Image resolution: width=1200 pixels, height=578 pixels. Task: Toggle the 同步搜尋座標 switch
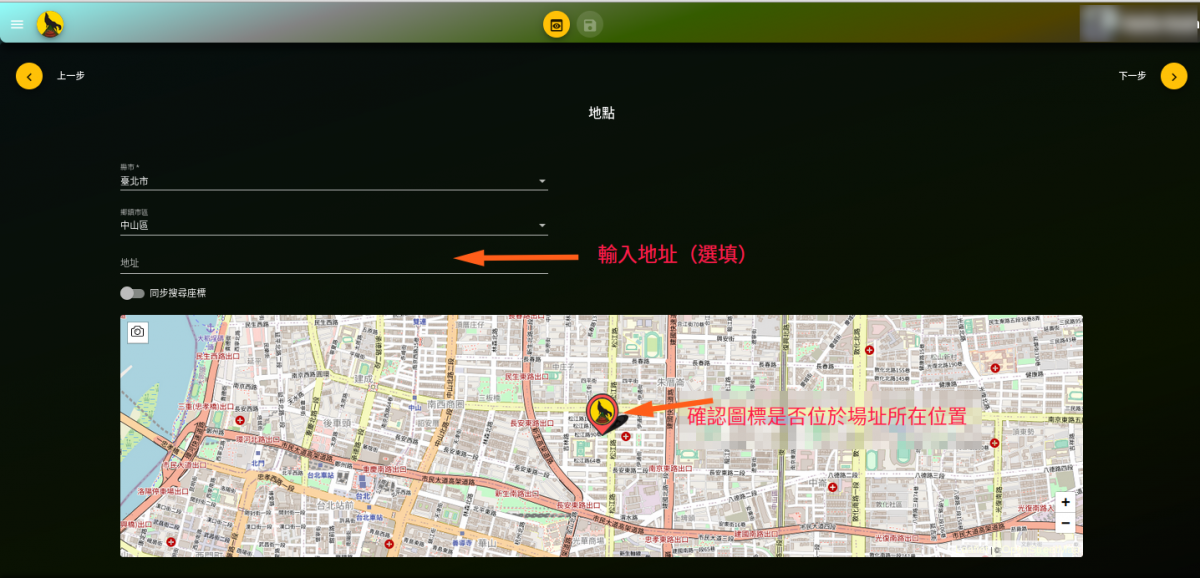132,293
